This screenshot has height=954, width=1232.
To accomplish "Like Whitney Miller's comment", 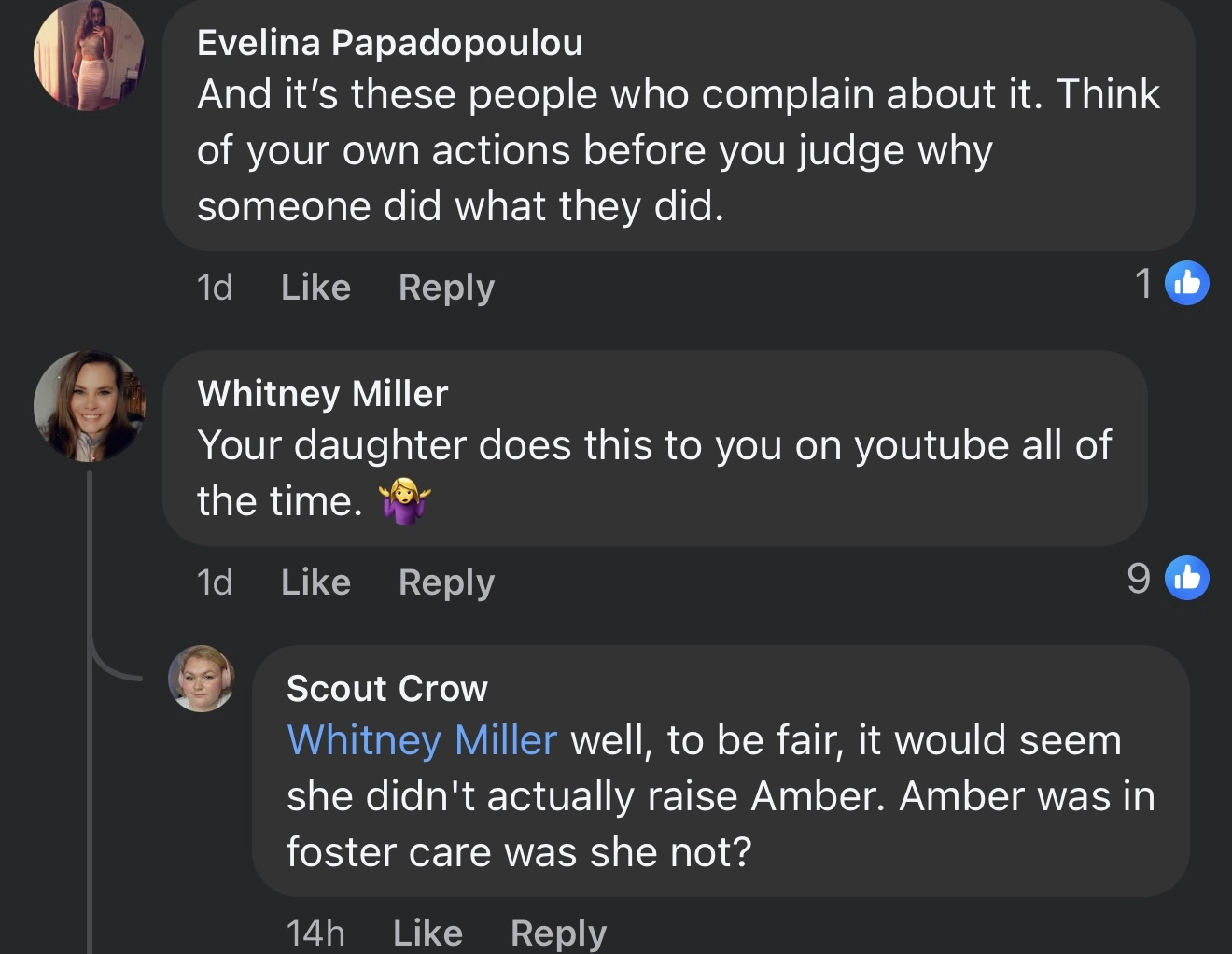I will tap(315, 582).
